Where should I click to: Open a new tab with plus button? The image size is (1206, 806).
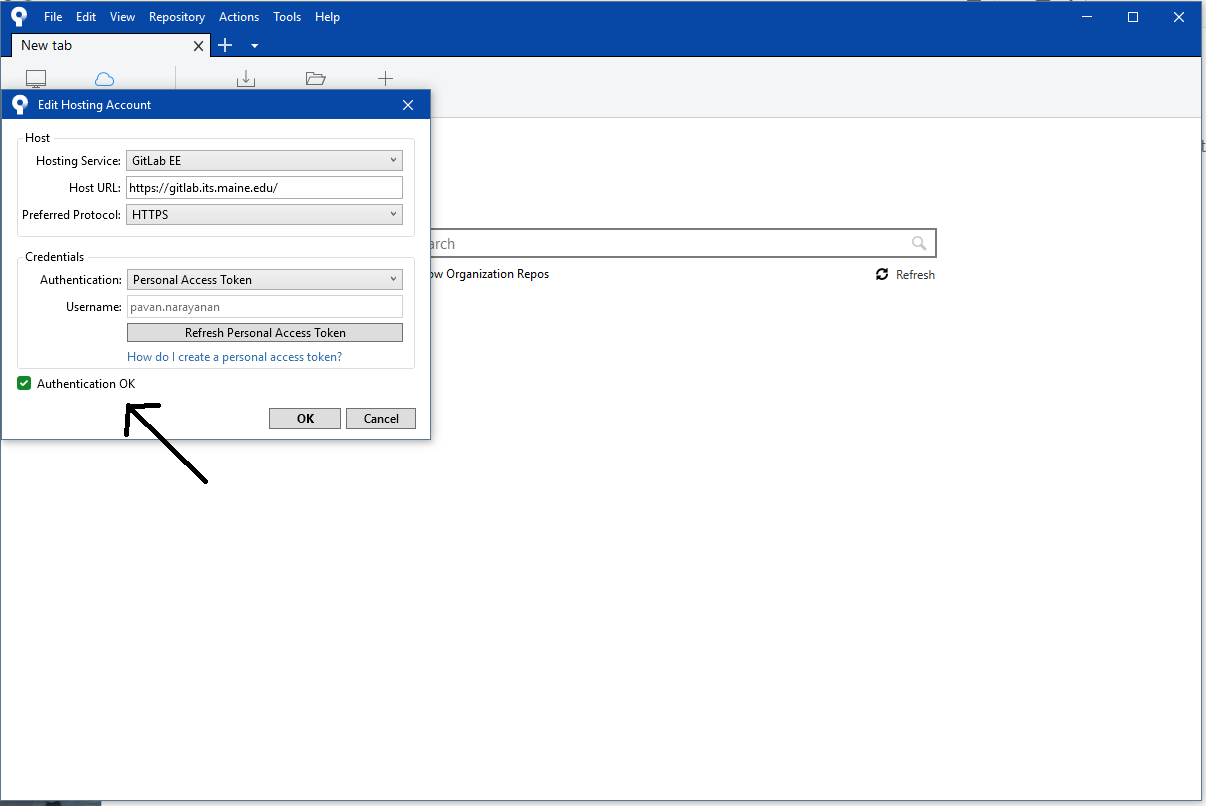(225, 45)
